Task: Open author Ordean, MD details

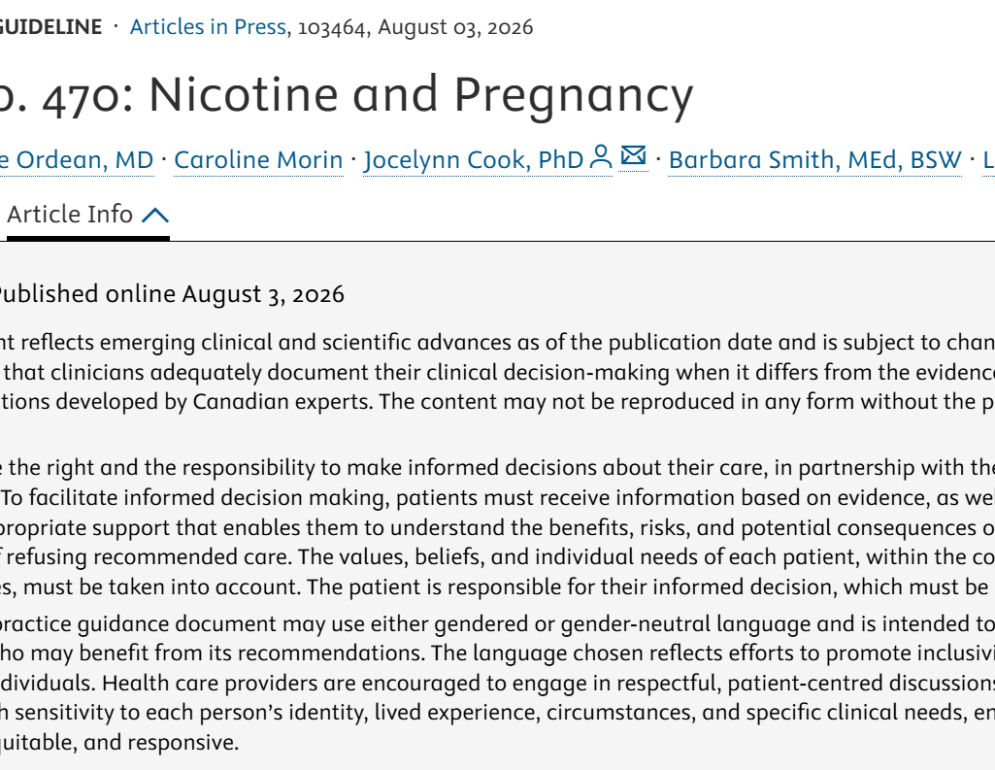Action: [77, 160]
